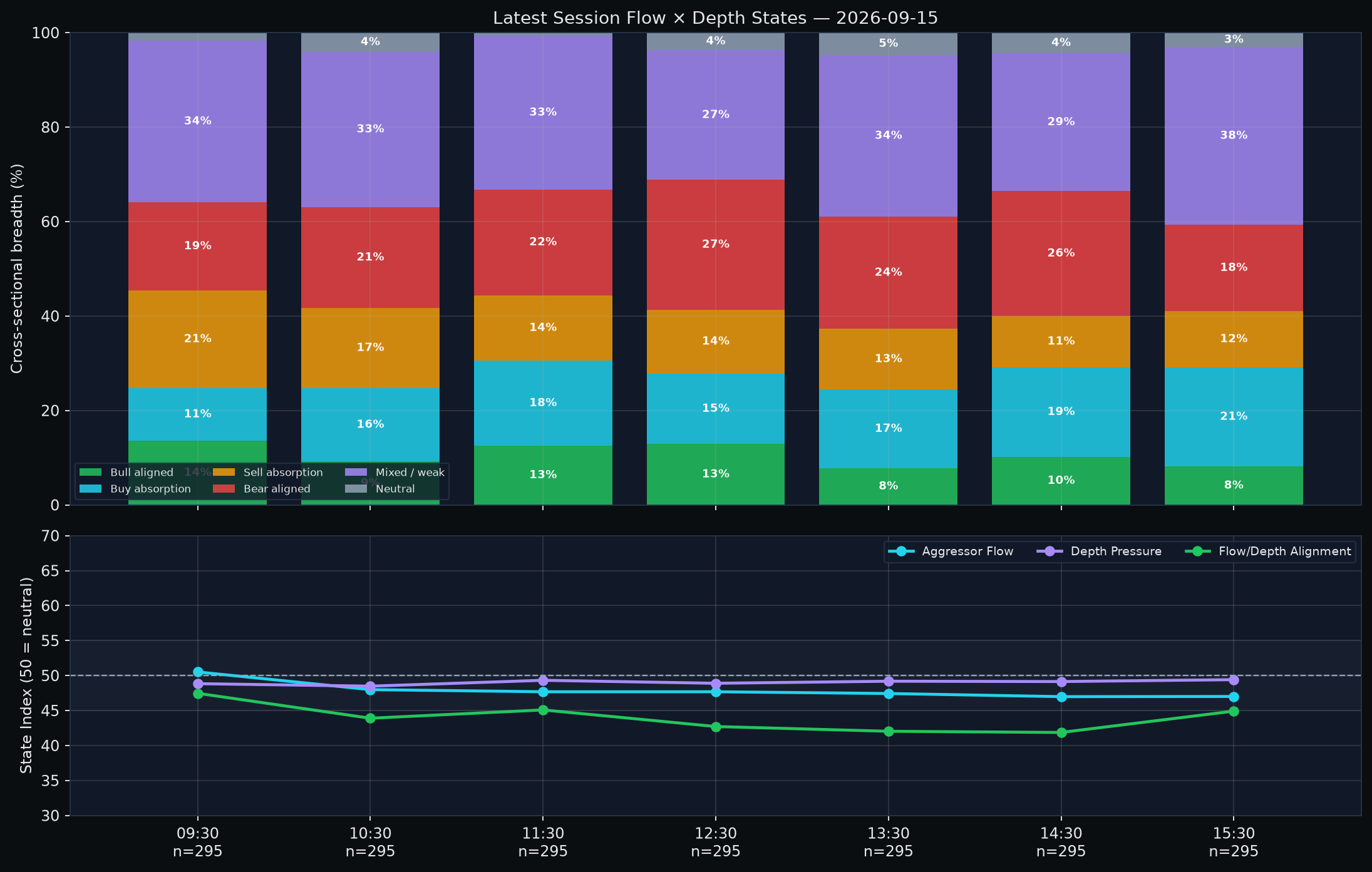This screenshot has height=872, width=1372.
Task: Click the green Flow/Depth Alignment data point at 12:30
Action: tap(716, 727)
